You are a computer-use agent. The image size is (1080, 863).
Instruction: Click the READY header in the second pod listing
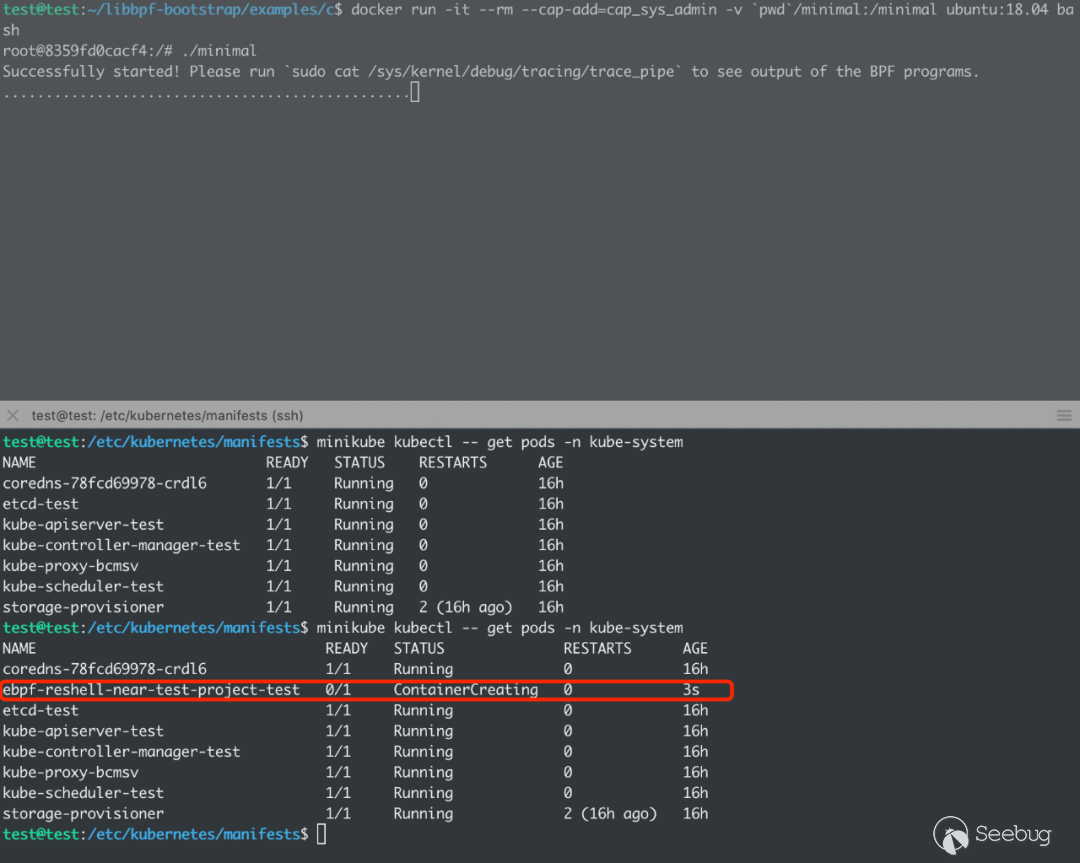(346, 649)
